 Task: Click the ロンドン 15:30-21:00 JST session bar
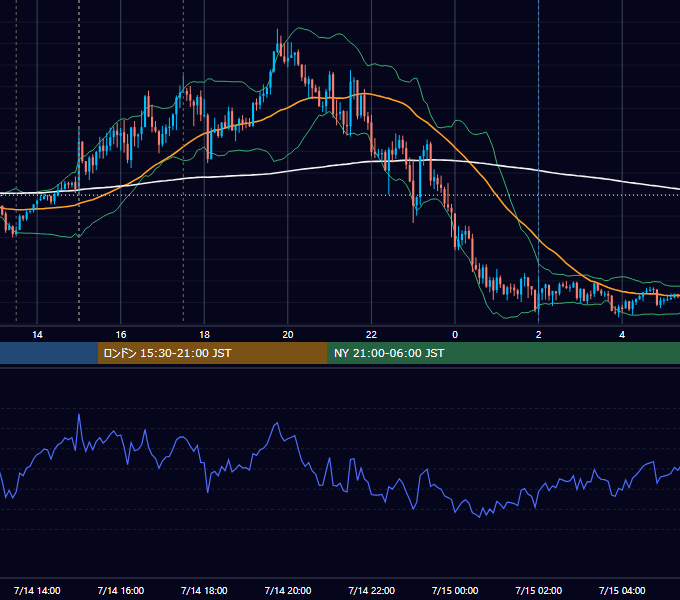pyautogui.click(x=212, y=353)
